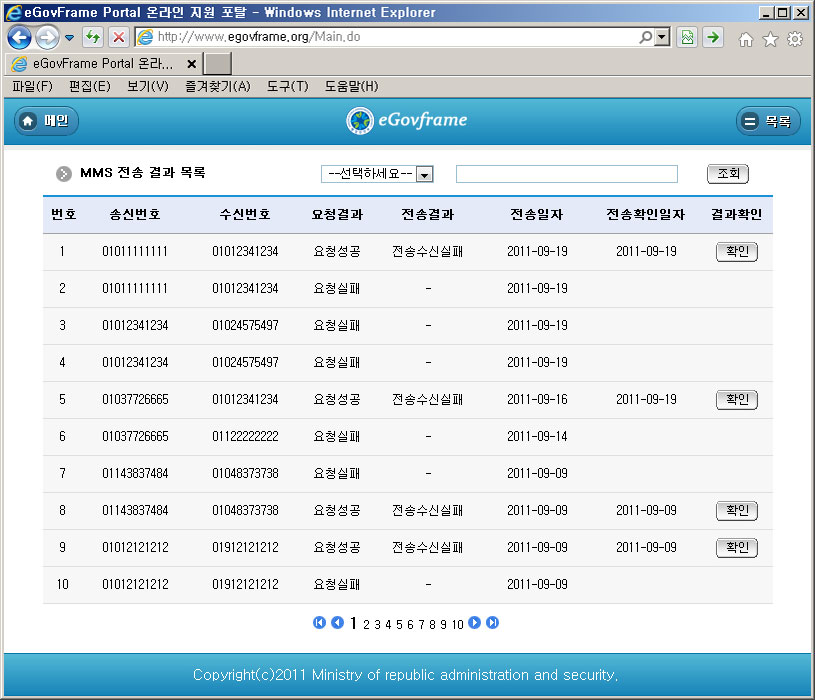Screen dimensions: 815x700
Task: Open the 파일(F) menu
Action: point(31,87)
